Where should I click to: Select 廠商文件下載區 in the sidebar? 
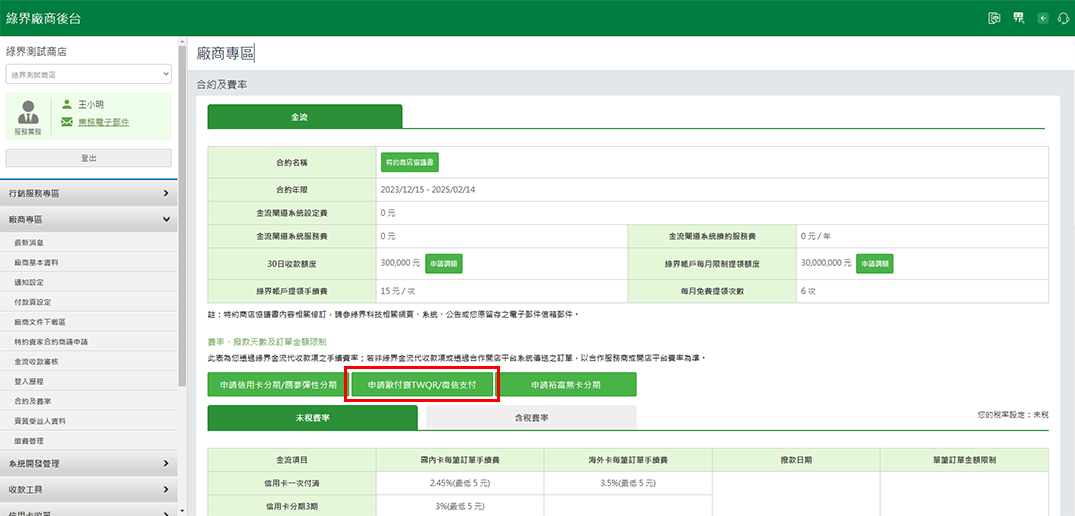coord(40,322)
